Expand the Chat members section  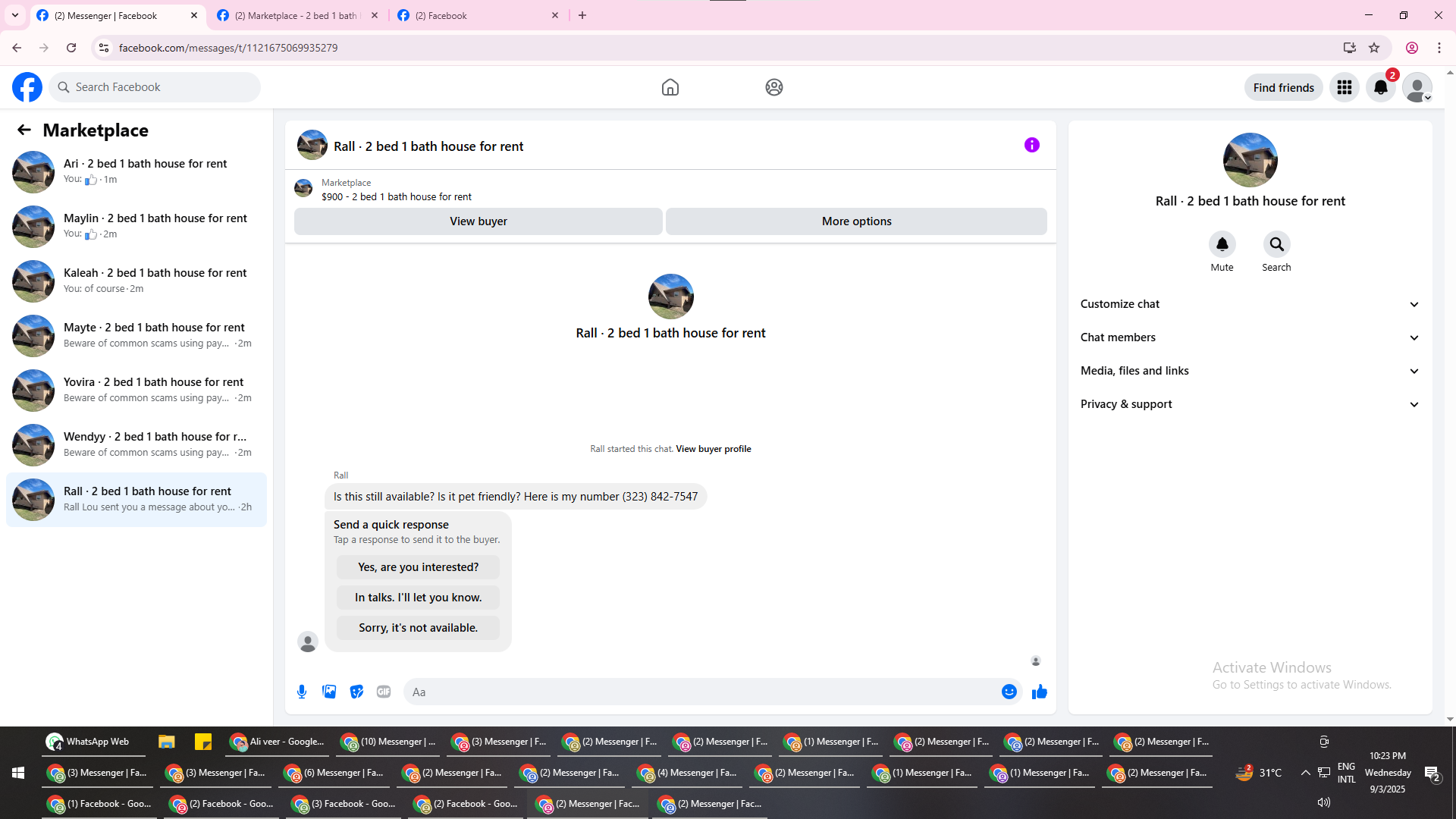tap(1250, 337)
